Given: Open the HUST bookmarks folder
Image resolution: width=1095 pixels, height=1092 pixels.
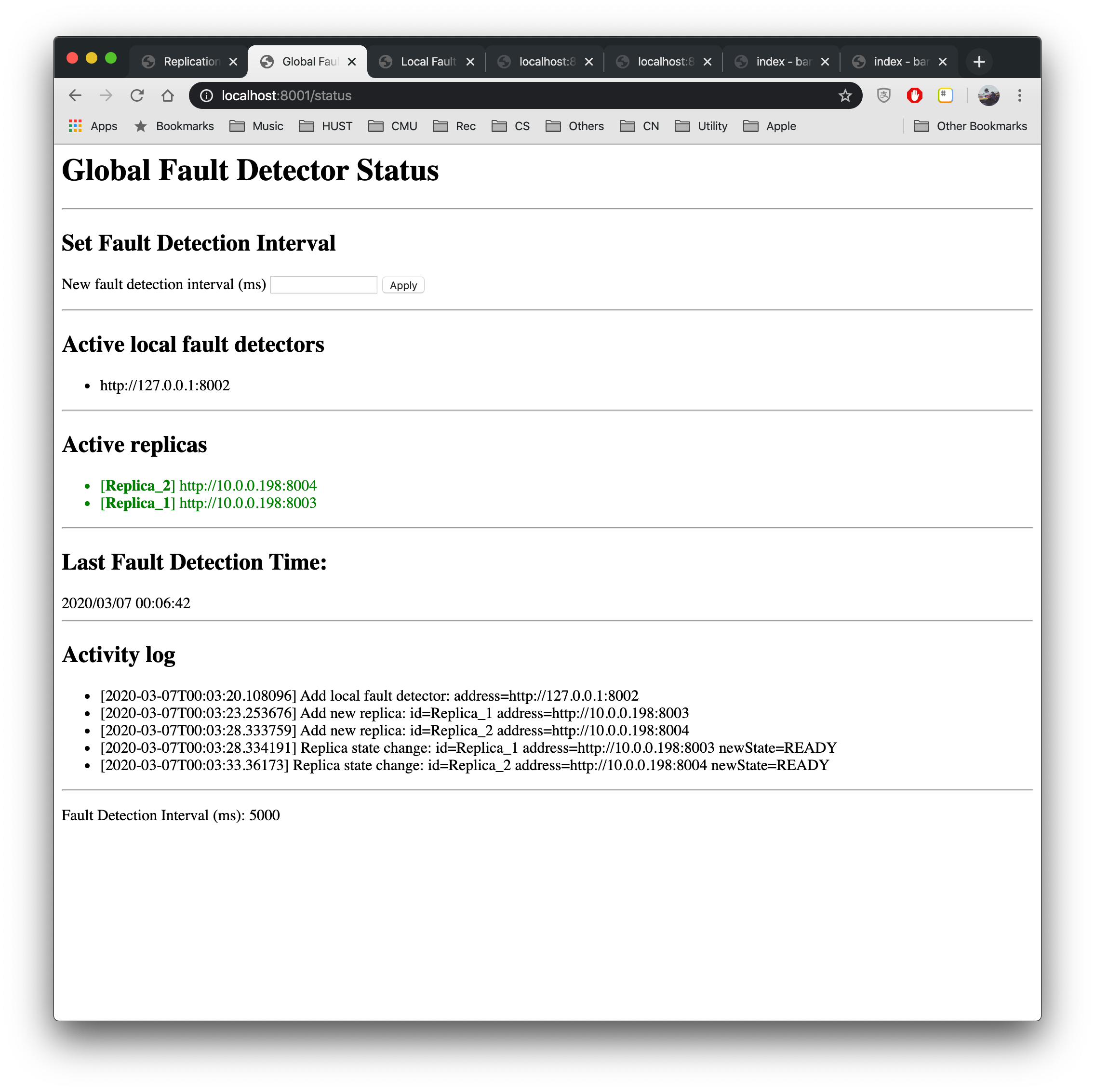Looking at the screenshot, I should click(x=325, y=126).
